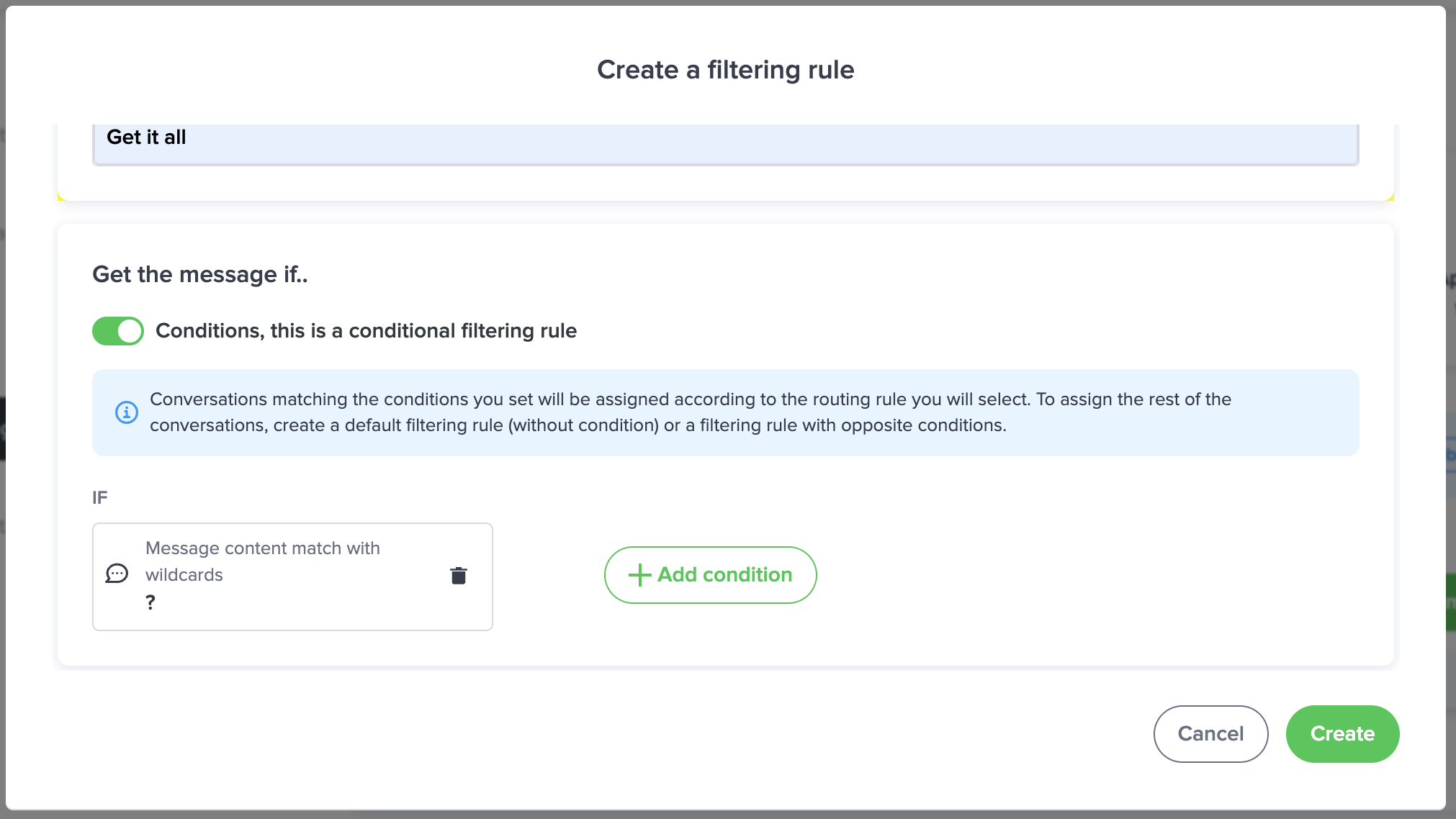The image size is (1456, 819).
Task: Click the plus icon on Add condition
Action: [639, 575]
